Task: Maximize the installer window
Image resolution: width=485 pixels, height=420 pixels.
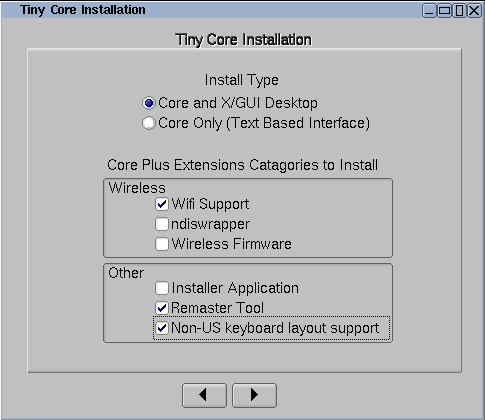Action: coord(444,10)
